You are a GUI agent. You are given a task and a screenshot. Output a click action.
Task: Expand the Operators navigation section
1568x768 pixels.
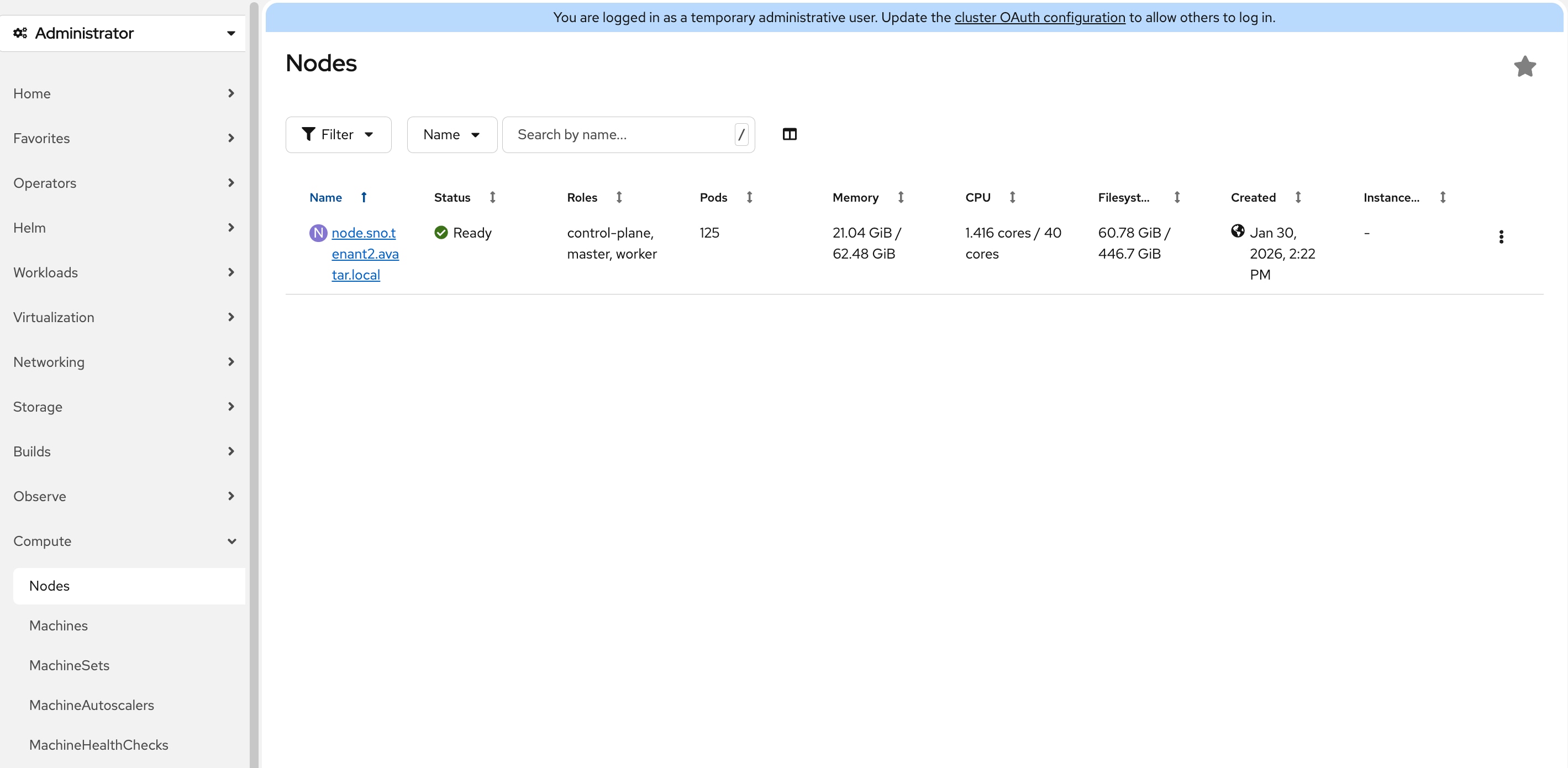coord(124,183)
